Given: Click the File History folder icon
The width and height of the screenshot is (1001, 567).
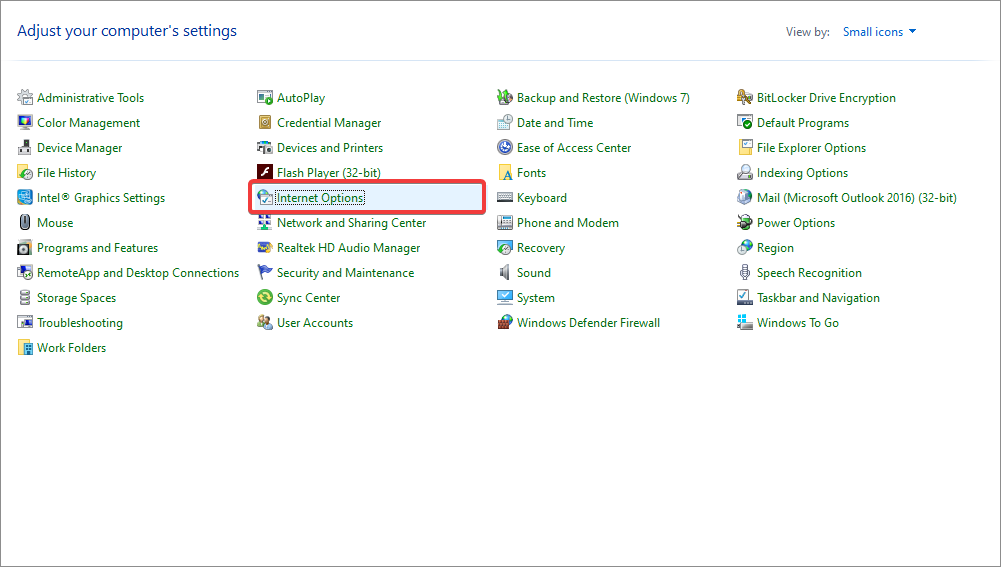Looking at the screenshot, I should [25, 172].
